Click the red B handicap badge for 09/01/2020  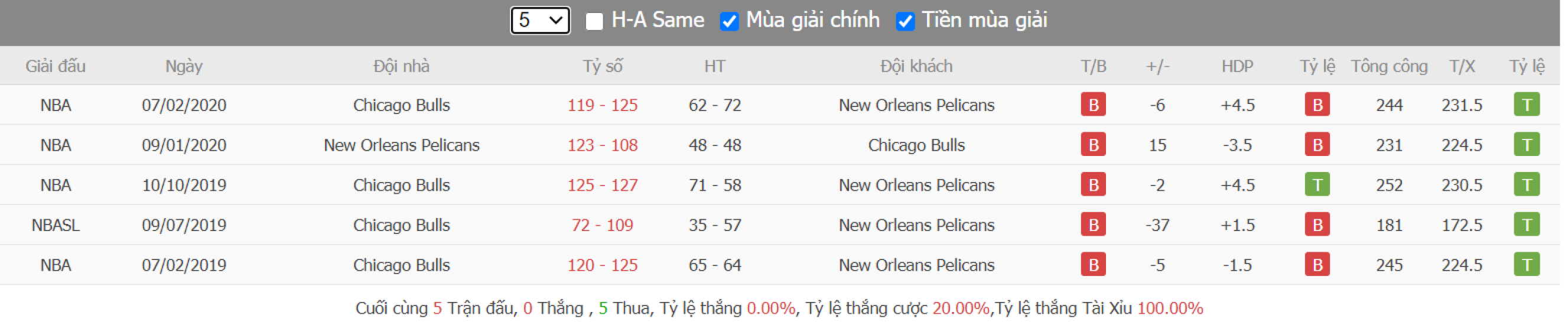coord(1316,145)
